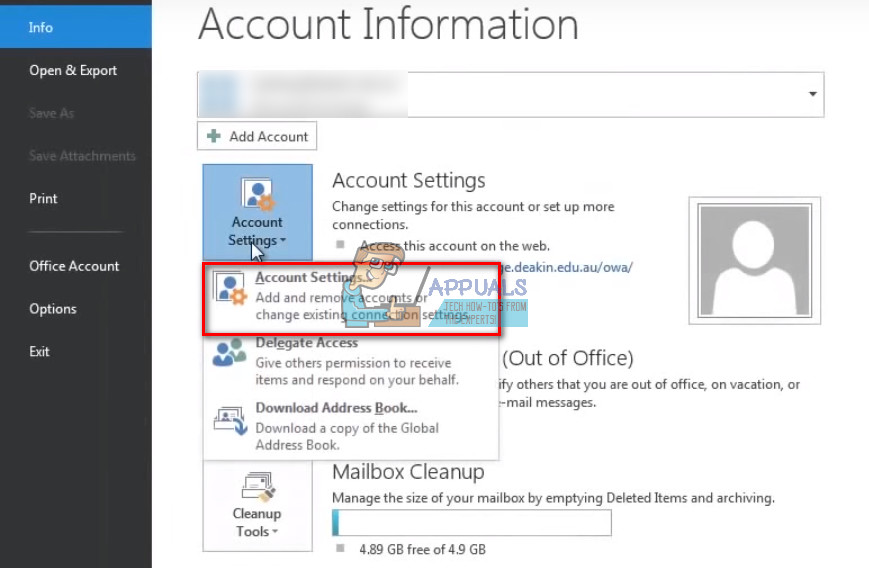Click the Account Settings menu item icon
The height and width of the screenshot is (568, 869).
[x=230, y=288]
